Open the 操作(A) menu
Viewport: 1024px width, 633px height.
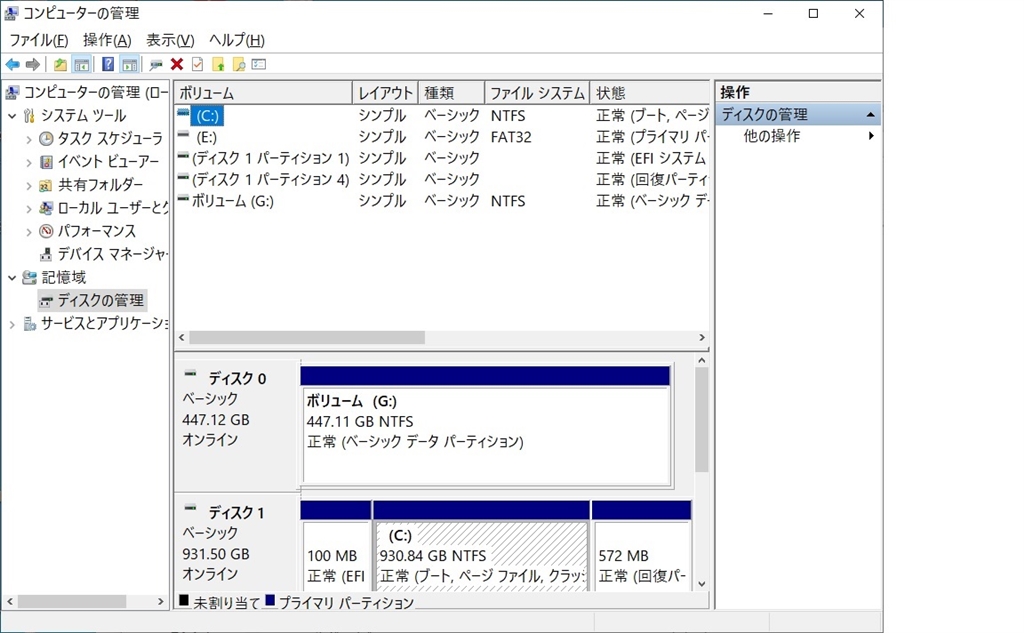tap(107, 41)
